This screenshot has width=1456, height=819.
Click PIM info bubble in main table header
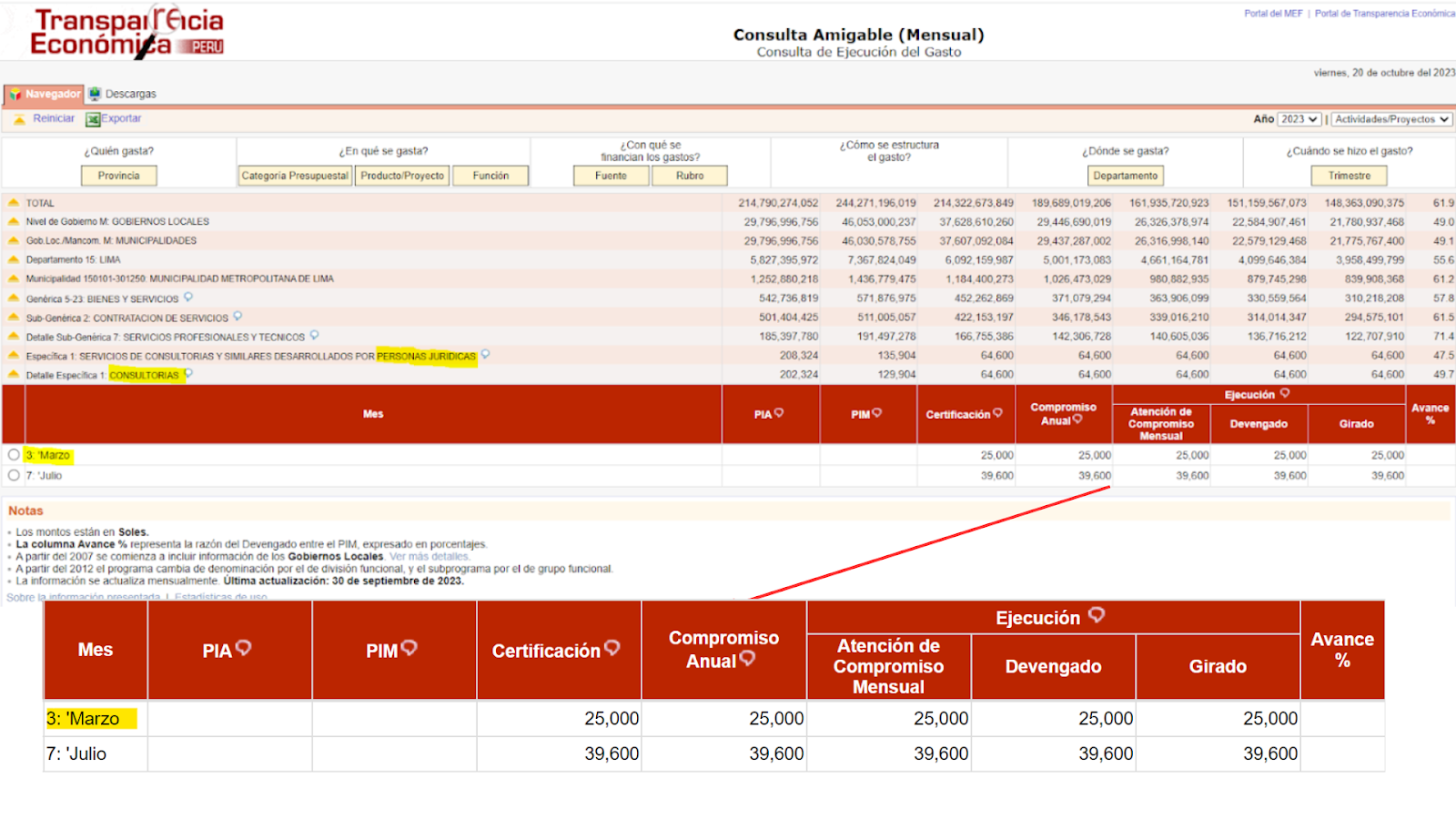(x=877, y=413)
